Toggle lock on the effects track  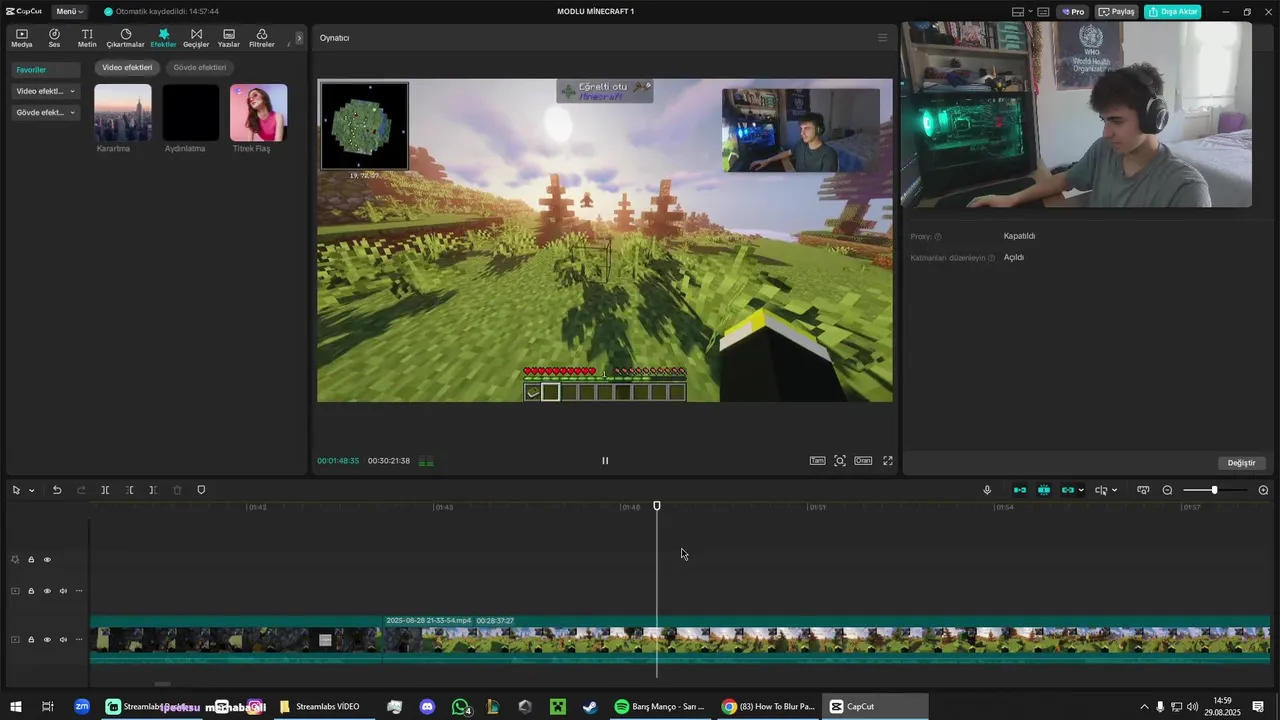31,560
